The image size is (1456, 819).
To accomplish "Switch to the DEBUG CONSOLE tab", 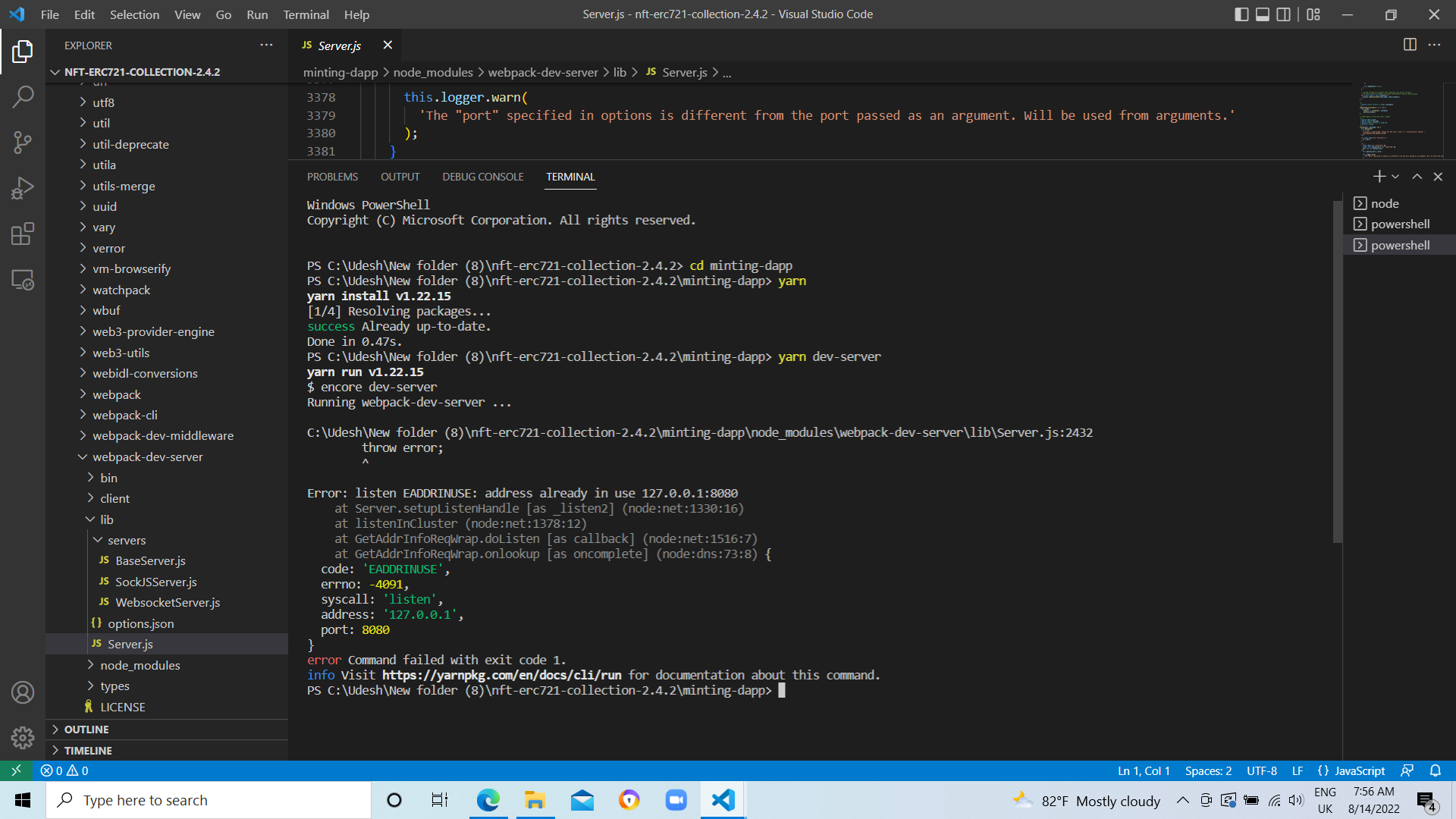I will coord(482,176).
